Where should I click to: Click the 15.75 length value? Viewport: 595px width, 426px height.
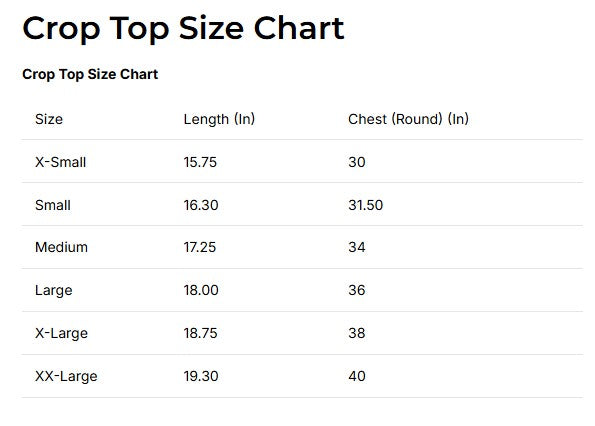pos(200,162)
